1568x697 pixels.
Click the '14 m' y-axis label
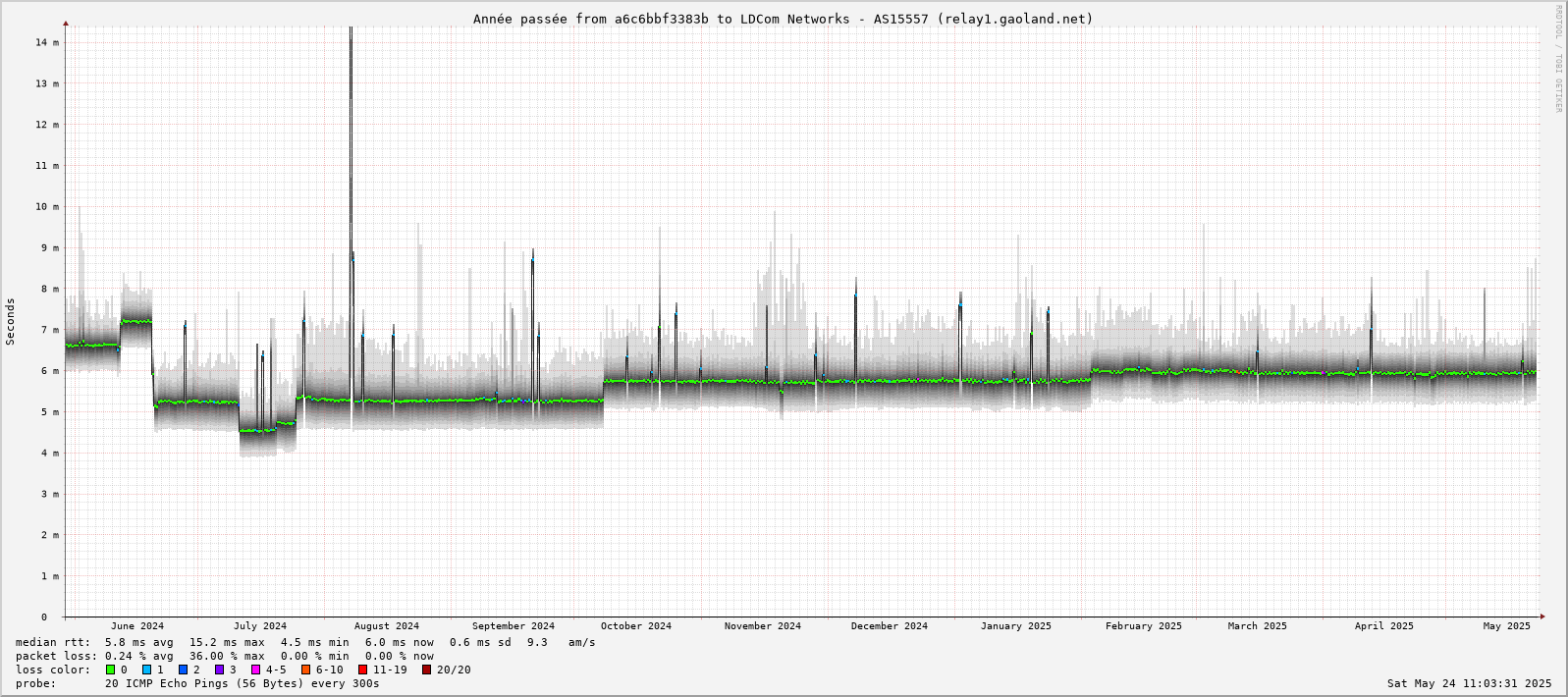point(48,42)
